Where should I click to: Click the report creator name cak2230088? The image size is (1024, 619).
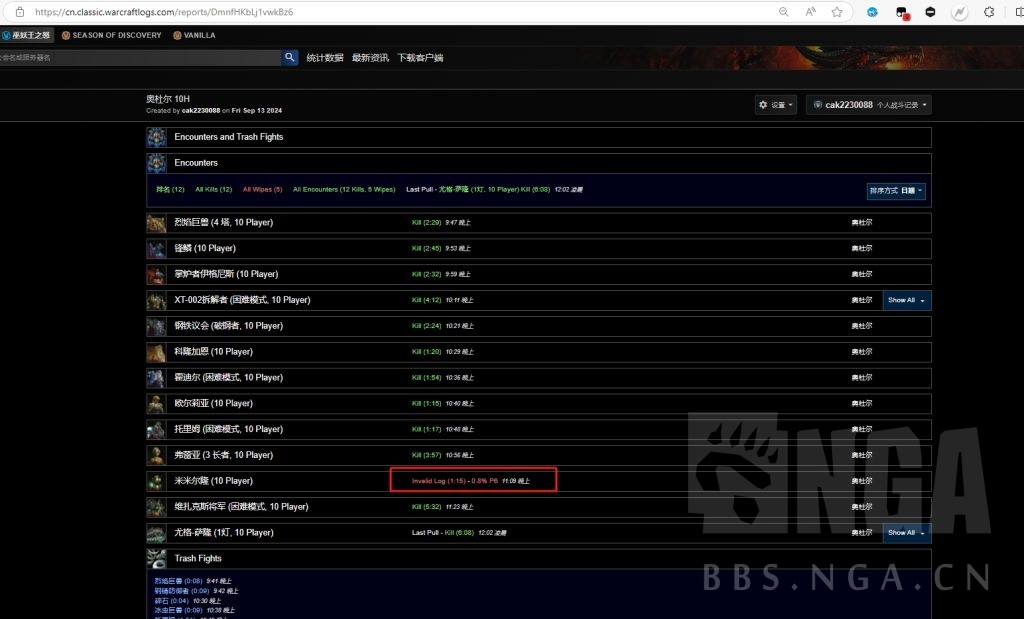coord(200,111)
